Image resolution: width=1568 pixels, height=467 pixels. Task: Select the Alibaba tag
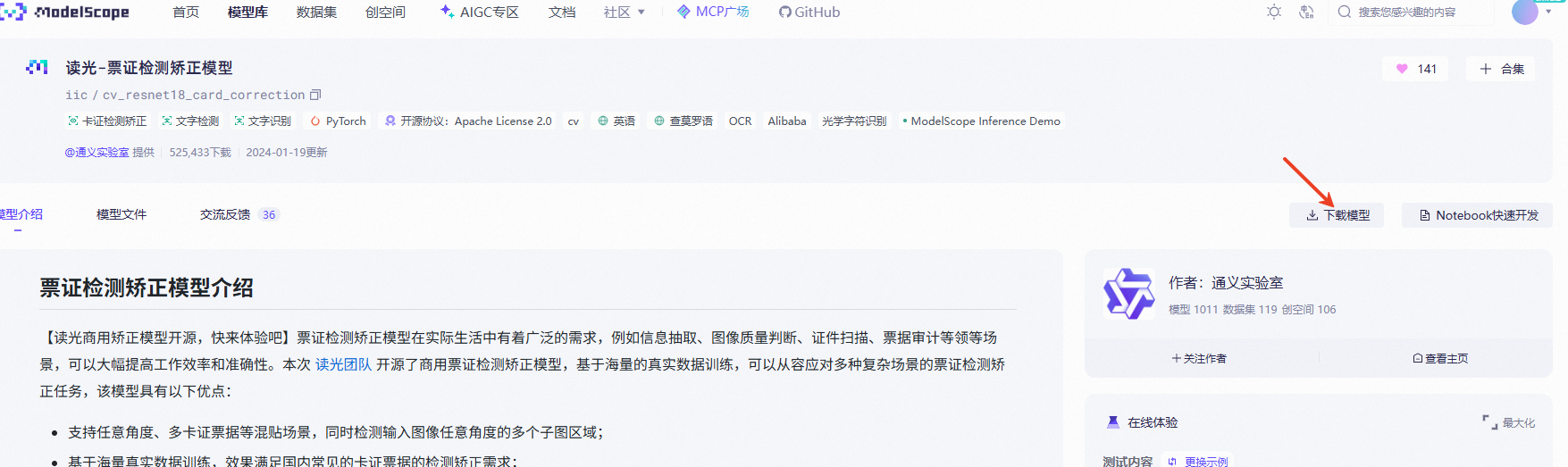tap(787, 121)
